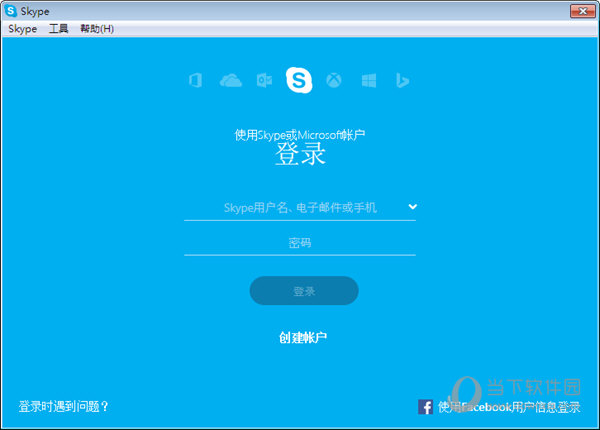
Task: Click 使用Facebook用户信息登录 link
Action: point(509,407)
